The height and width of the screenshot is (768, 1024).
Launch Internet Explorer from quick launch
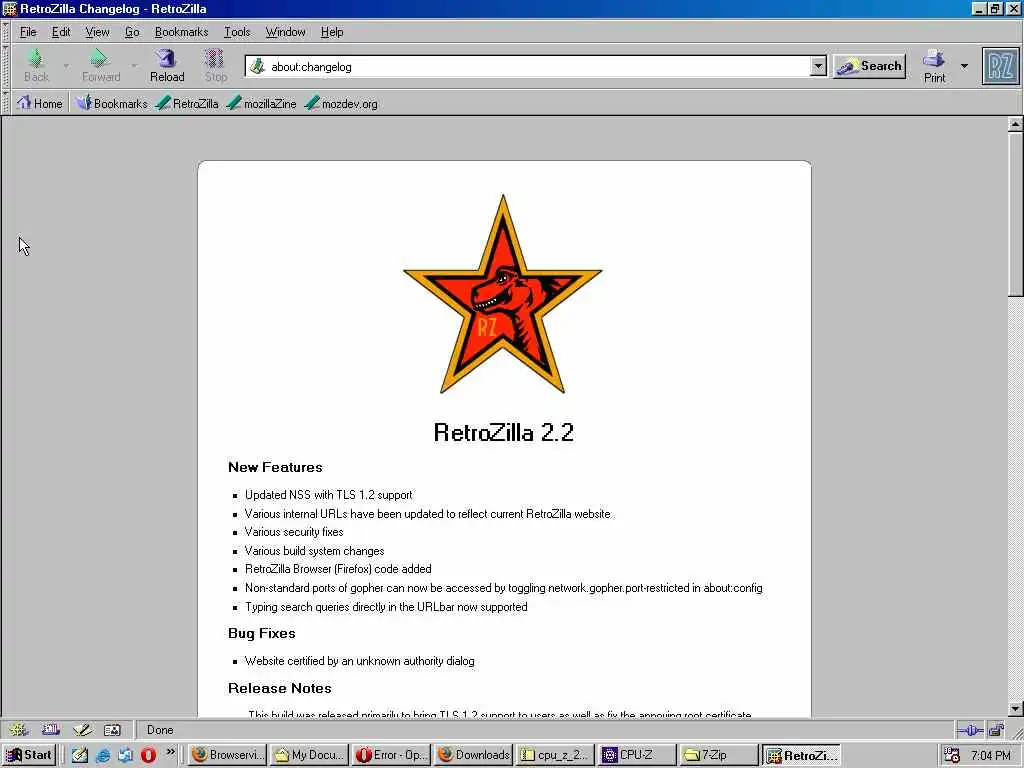pyautogui.click(x=103, y=755)
